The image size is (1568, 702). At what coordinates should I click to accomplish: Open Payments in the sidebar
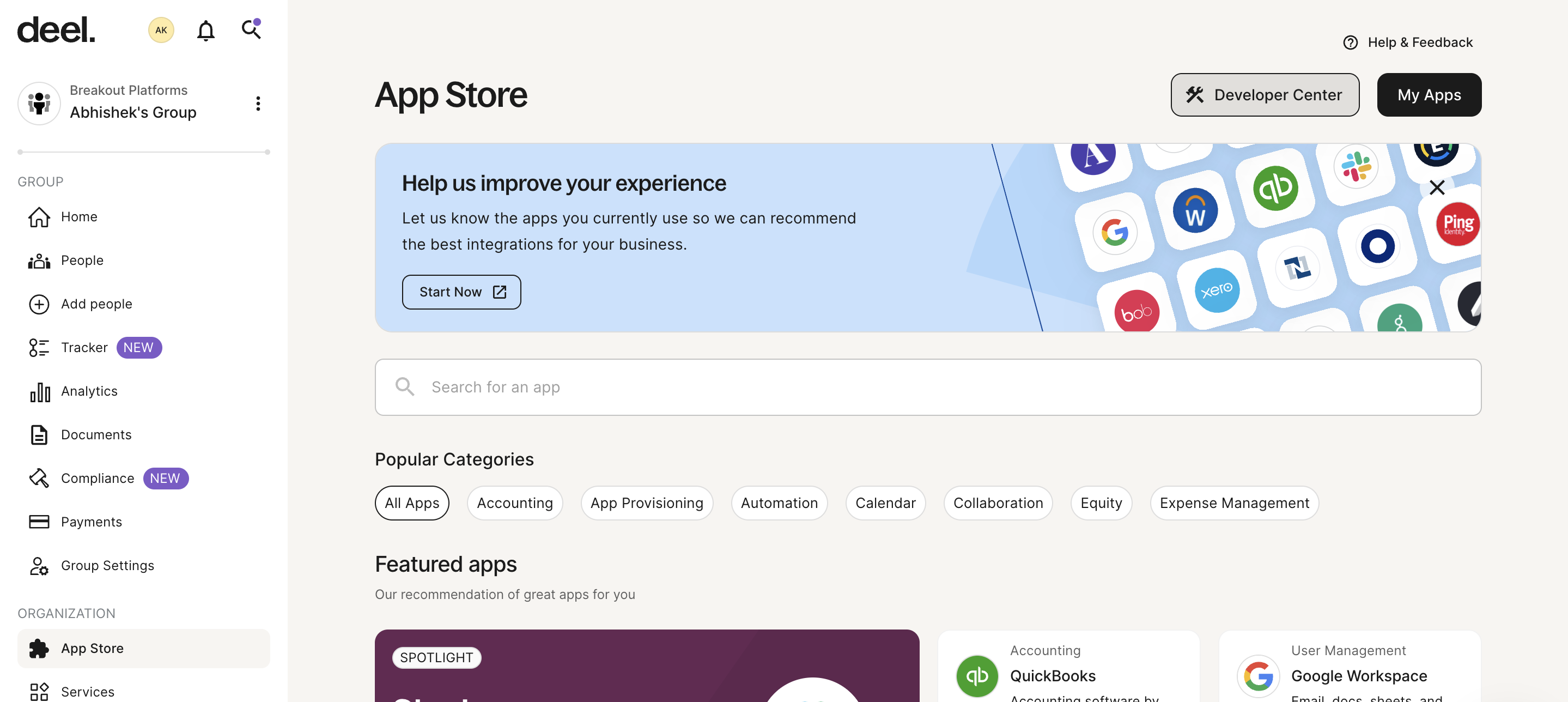coord(92,522)
